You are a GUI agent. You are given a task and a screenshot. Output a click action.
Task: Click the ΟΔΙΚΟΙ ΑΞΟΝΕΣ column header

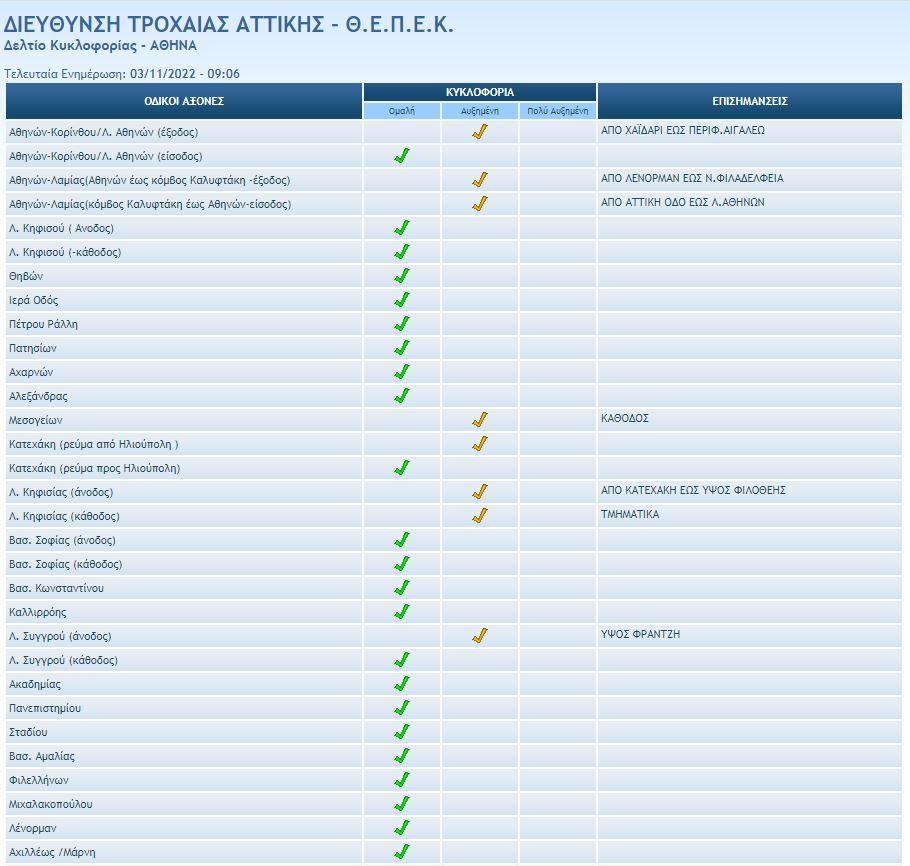(184, 101)
